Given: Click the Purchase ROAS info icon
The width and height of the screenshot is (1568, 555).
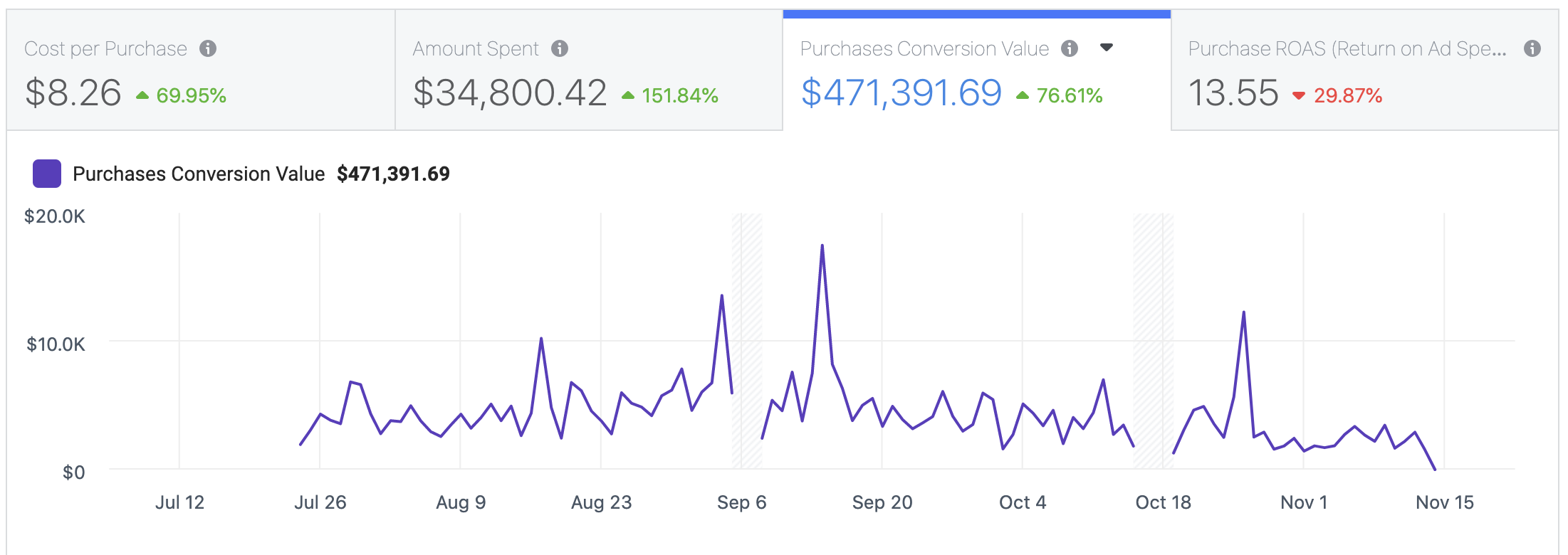Looking at the screenshot, I should coord(1532,48).
